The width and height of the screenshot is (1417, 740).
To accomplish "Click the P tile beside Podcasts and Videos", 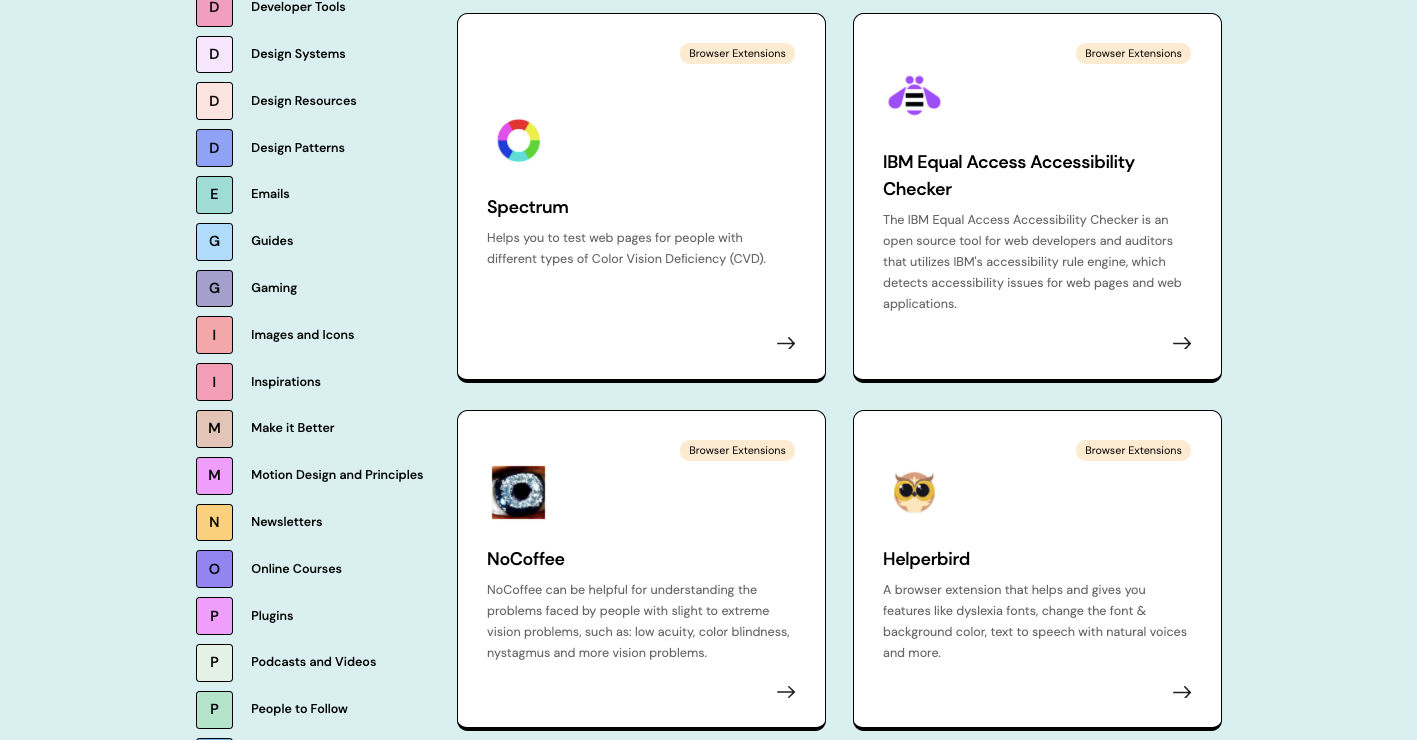I will [214, 662].
